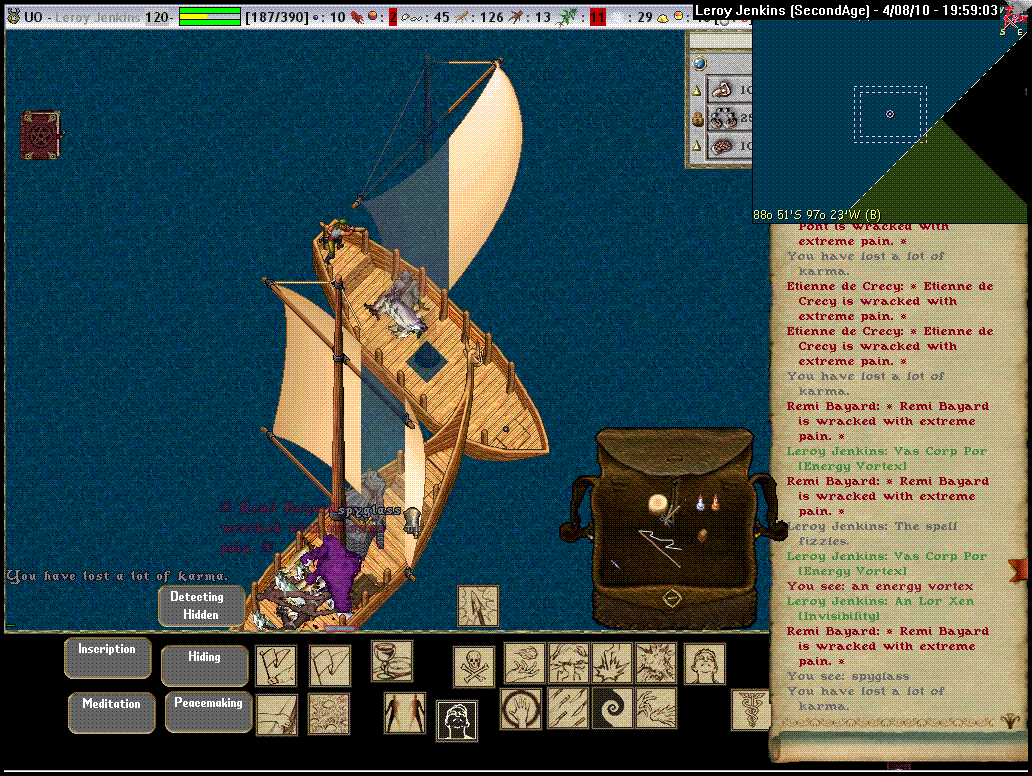Open the red spellbook icon

[x=41, y=135]
